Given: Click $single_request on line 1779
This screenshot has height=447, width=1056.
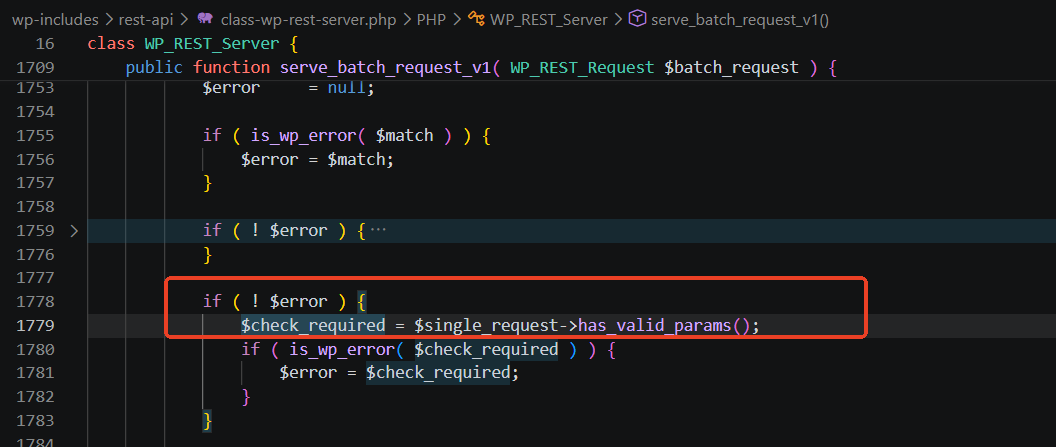Looking at the screenshot, I should 486,326.
